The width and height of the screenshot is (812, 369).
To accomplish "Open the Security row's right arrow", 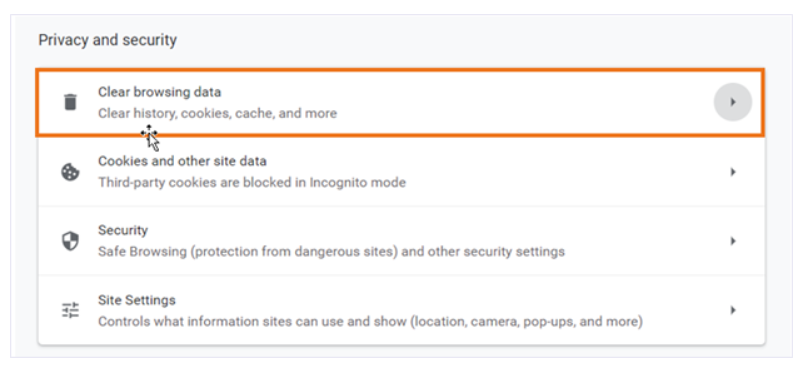I will (733, 241).
